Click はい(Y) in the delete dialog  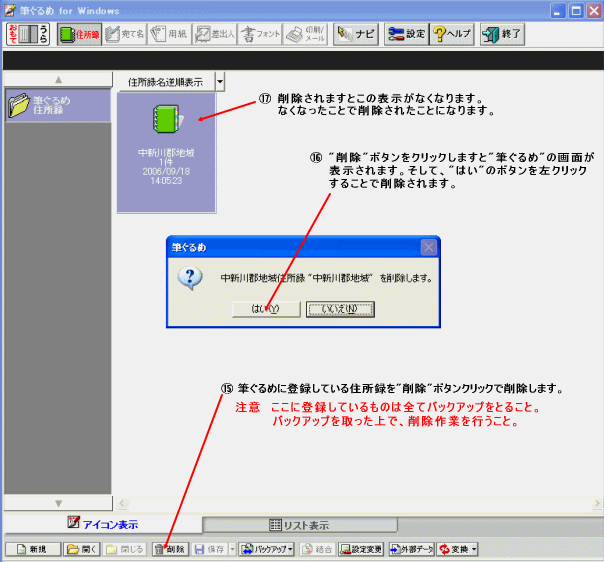tap(266, 309)
